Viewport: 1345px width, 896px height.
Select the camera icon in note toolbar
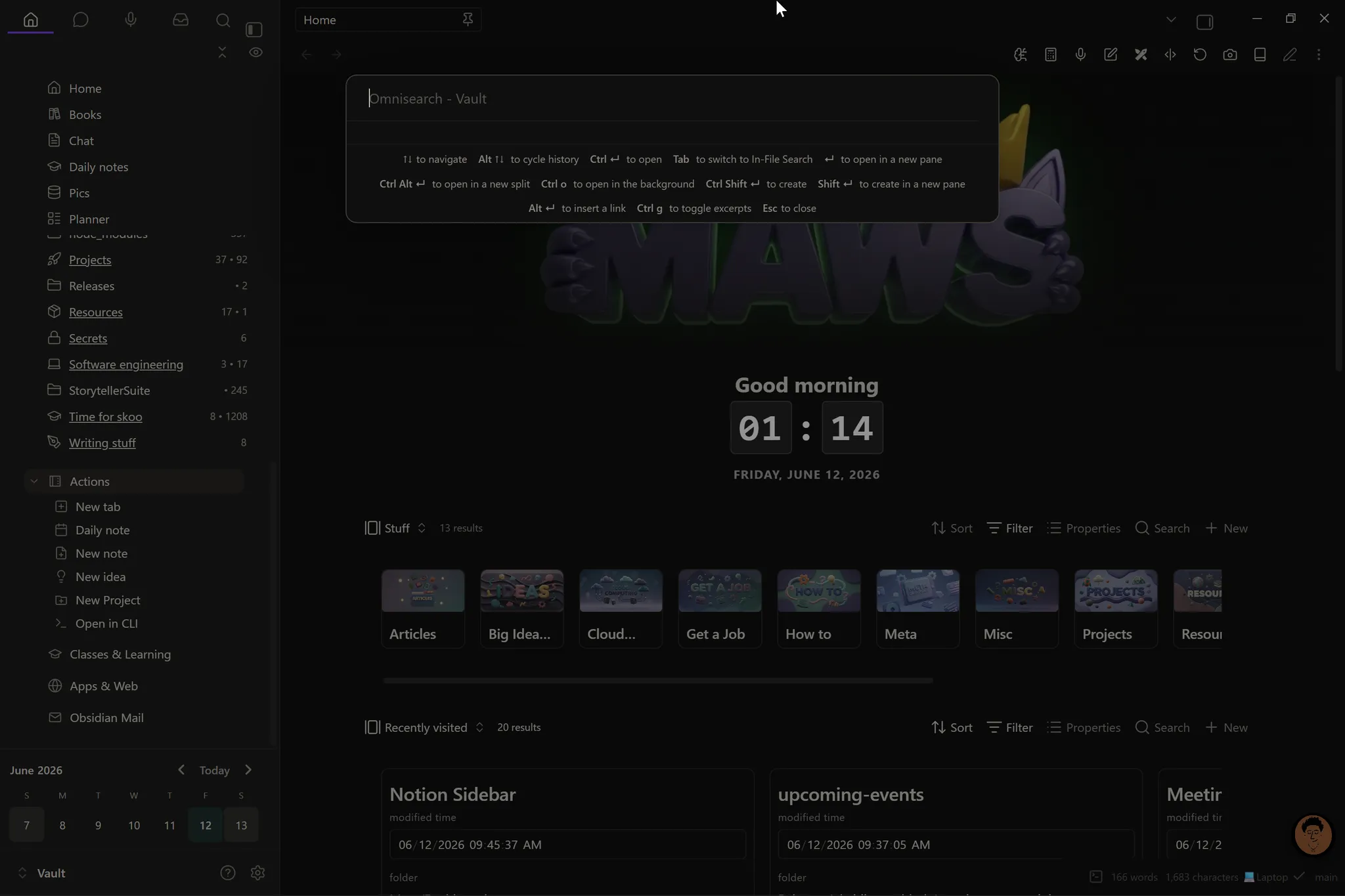(x=1230, y=54)
